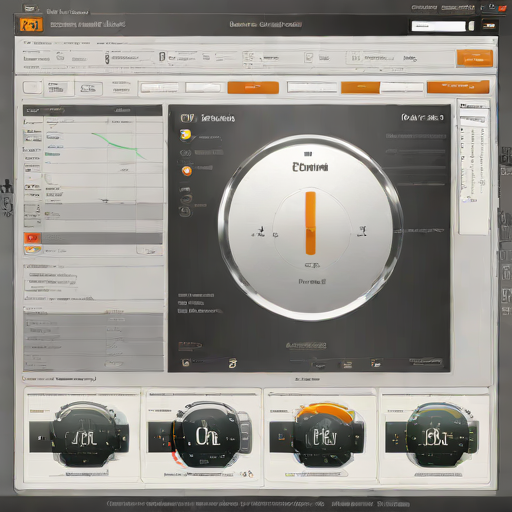Toggle the checkbox in the top toolbar row
The image size is (512, 512).
pos(308,57)
